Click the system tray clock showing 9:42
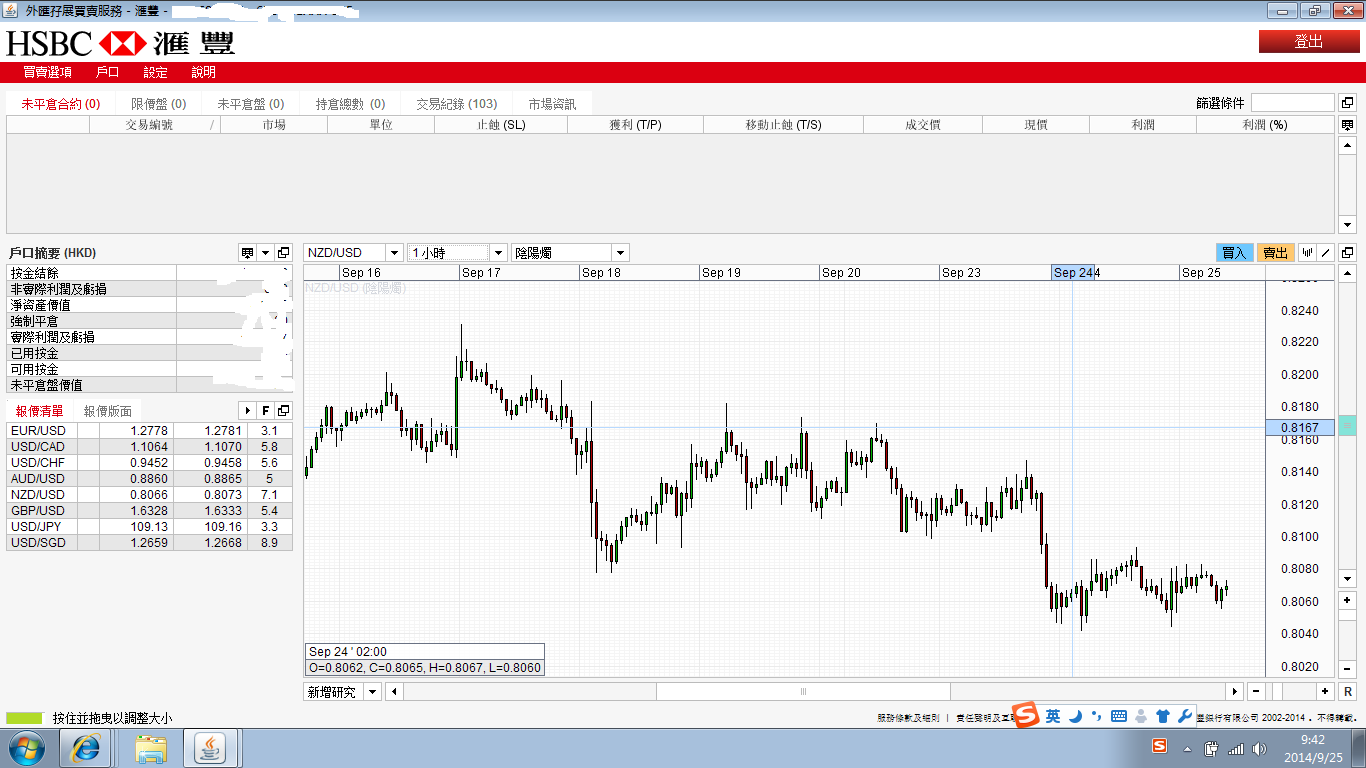Screen dimensions: 1366x768 click(x=1314, y=748)
